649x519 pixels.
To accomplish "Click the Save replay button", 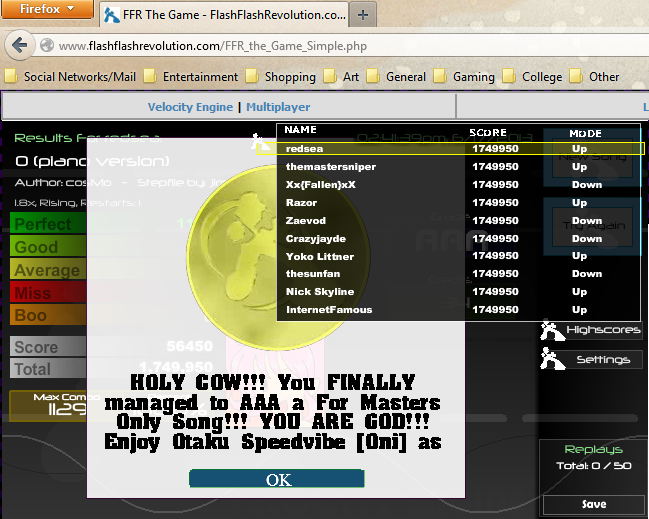I will click(594, 504).
